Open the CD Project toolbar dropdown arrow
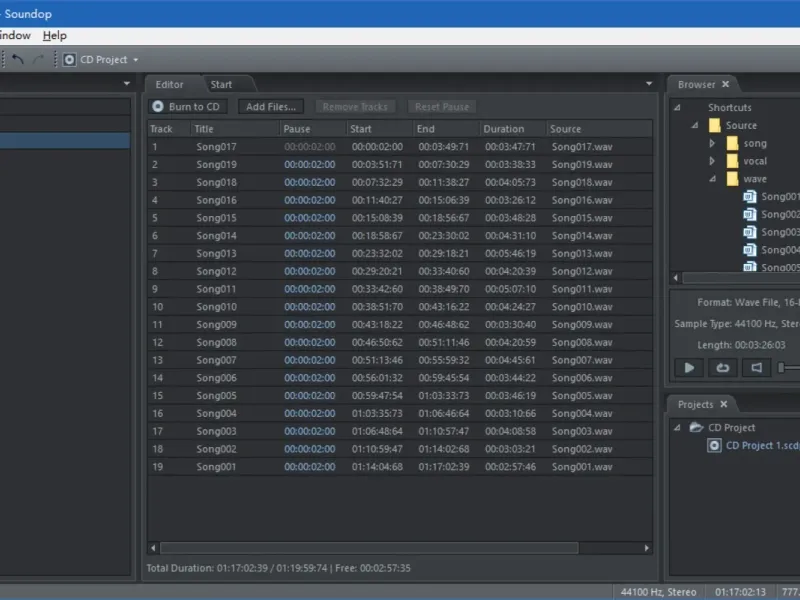The width and height of the screenshot is (800, 600). 136,60
